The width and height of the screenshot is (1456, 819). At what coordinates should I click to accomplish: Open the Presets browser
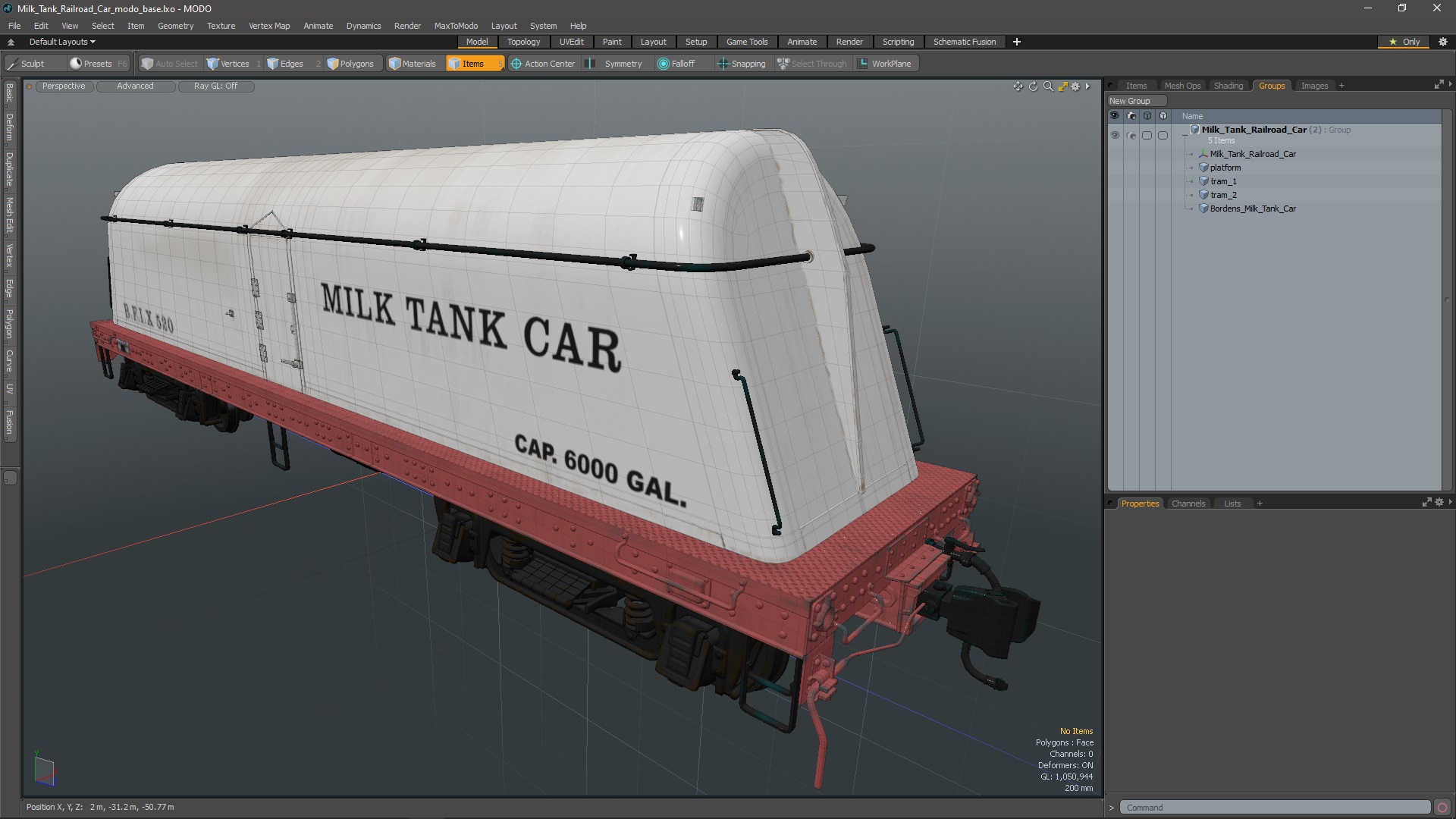pos(98,64)
